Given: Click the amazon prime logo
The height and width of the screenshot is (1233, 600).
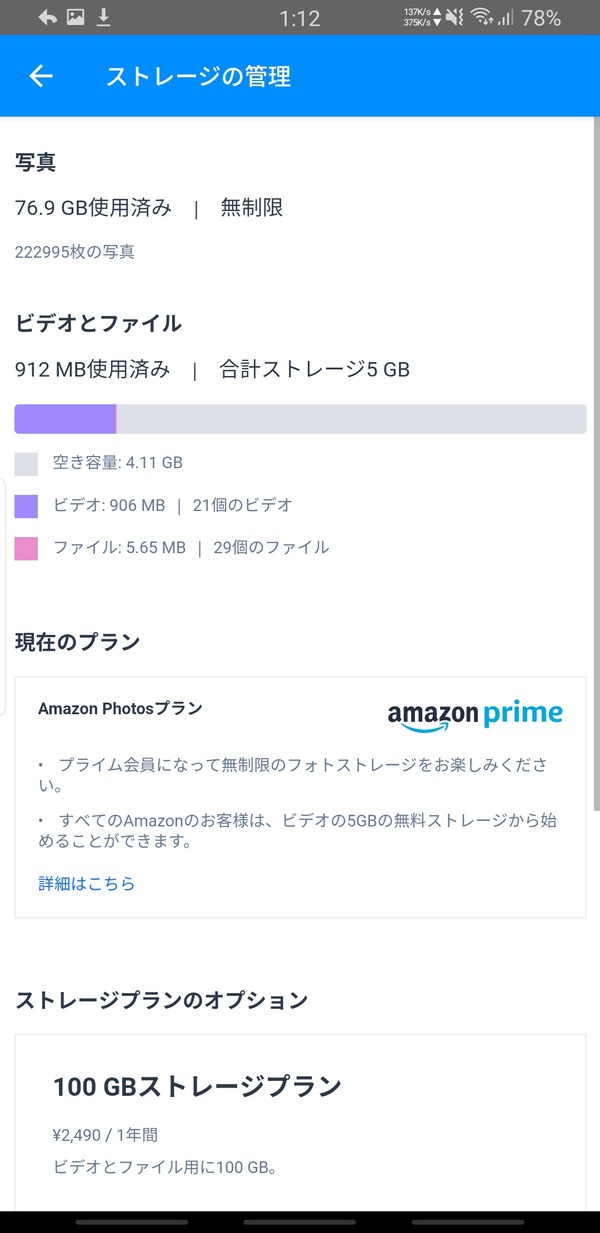Looking at the screenshot, I should click(x=475, y=717).
